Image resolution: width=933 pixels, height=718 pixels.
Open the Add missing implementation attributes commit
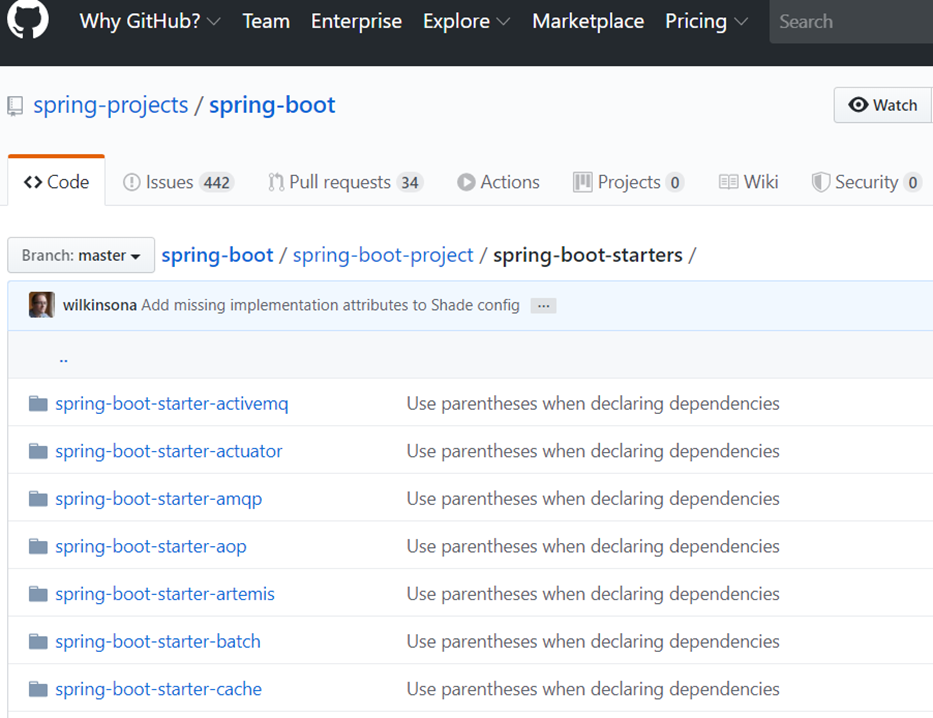pos(330,305)
